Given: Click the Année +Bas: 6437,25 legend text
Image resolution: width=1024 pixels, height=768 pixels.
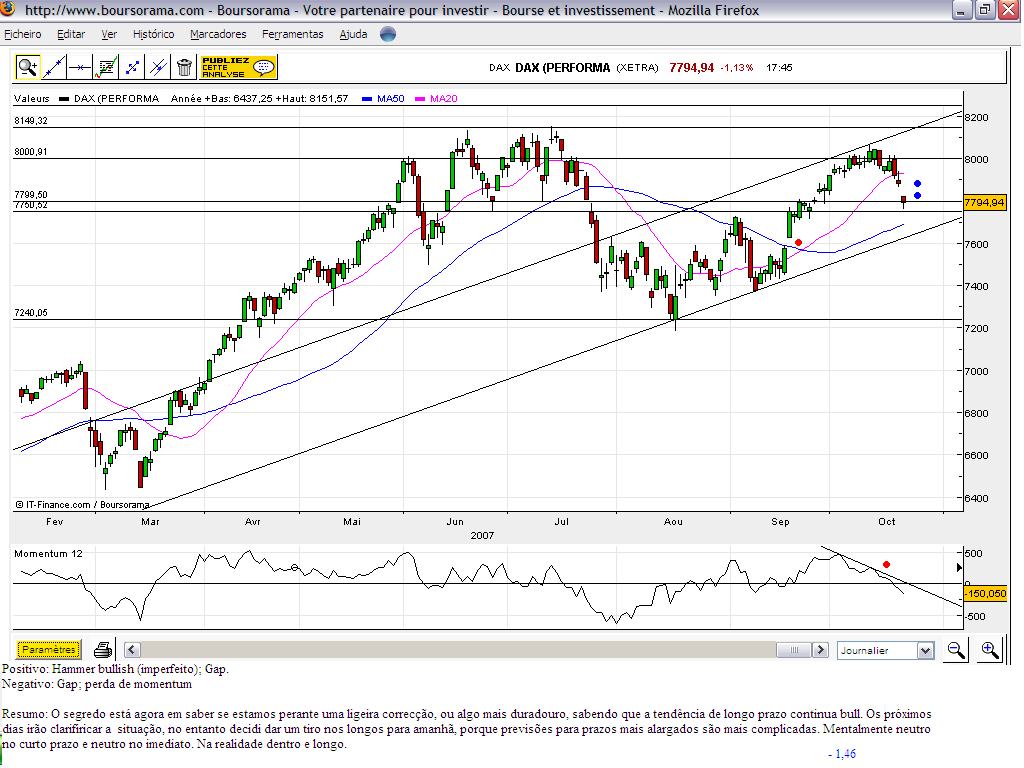Looking at the screenshot, I should pyautogui.click(x=221, y=99).
